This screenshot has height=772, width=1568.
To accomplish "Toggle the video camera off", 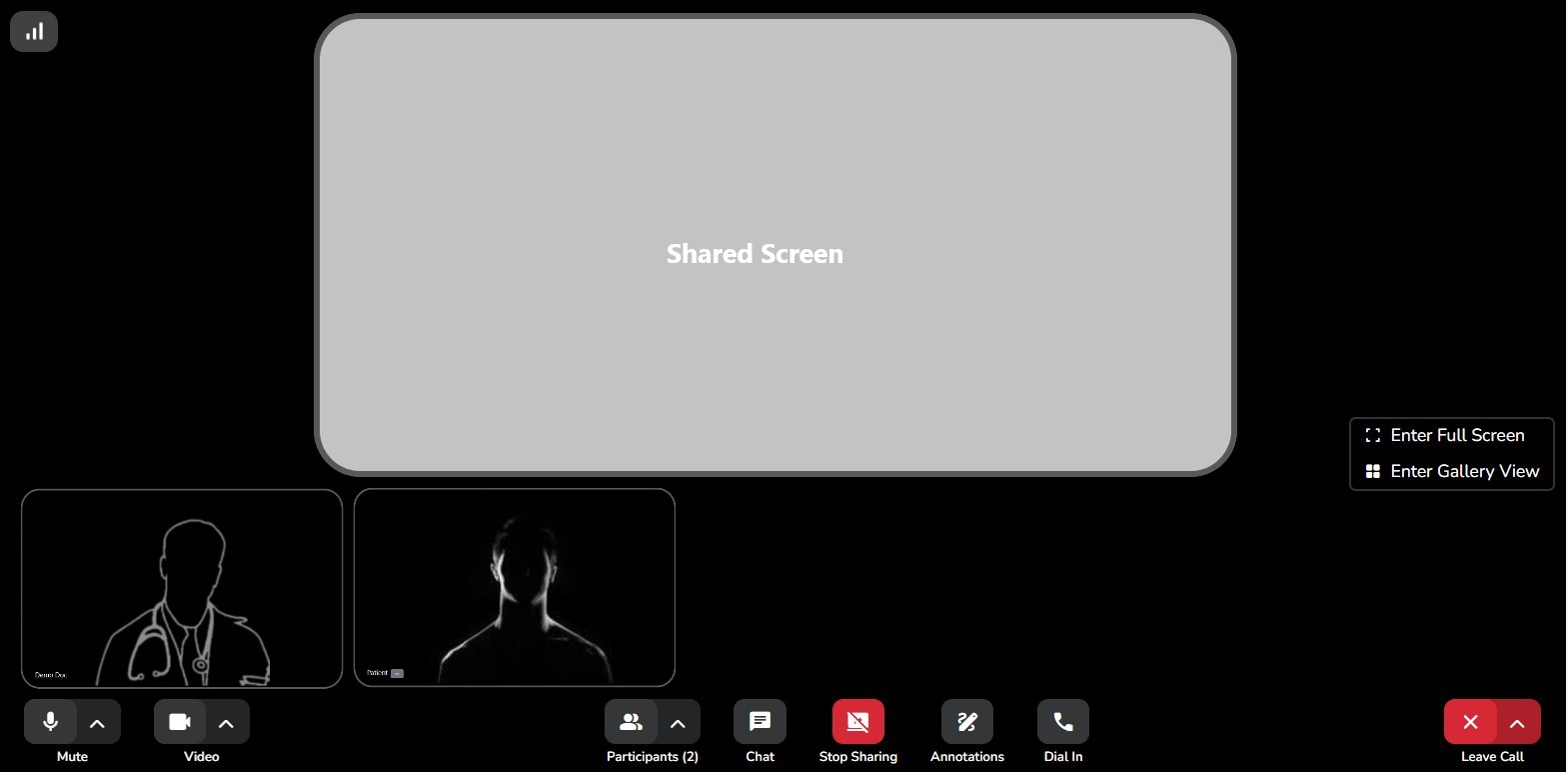I will pos(180,722).
